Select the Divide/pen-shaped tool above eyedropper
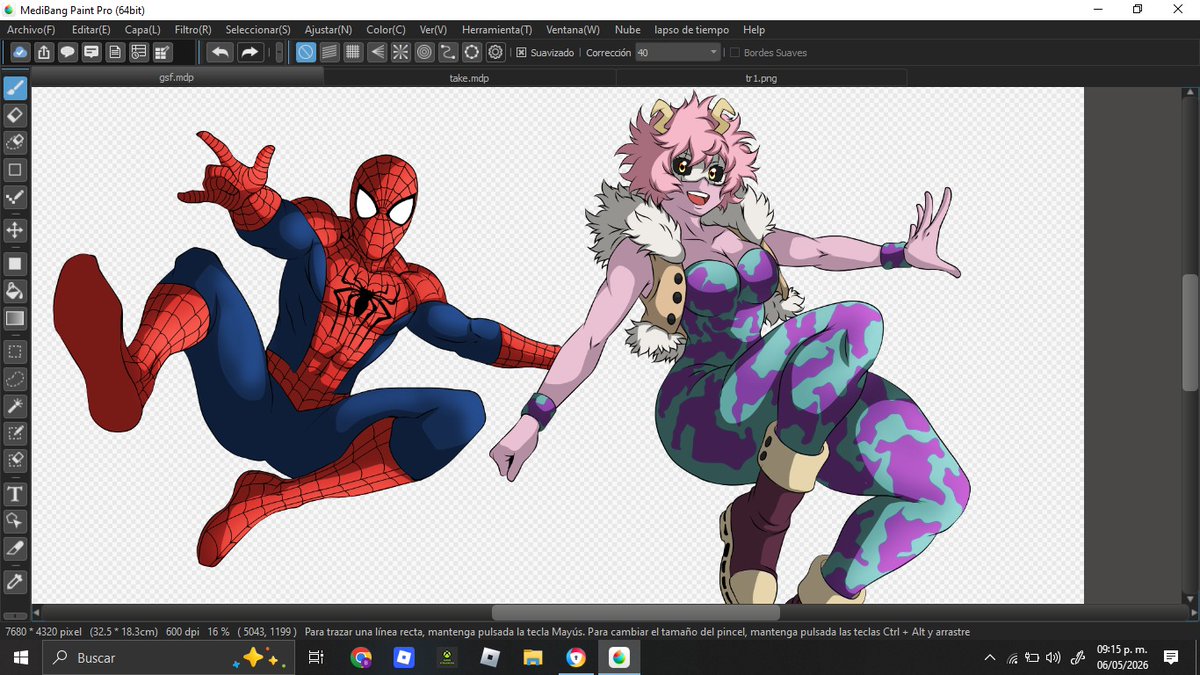Screen dimensions: 1200x675 pos(15,548)
